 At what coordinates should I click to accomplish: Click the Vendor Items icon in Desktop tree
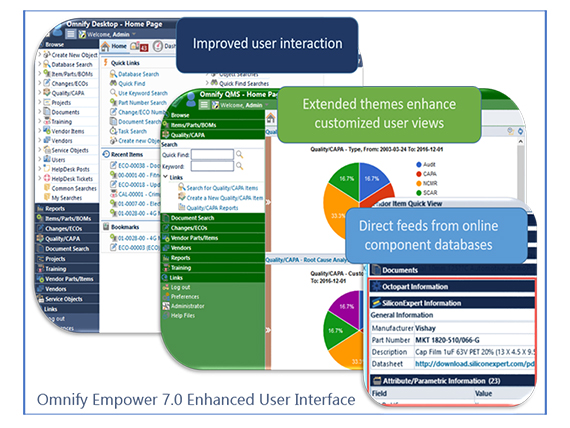47,131
